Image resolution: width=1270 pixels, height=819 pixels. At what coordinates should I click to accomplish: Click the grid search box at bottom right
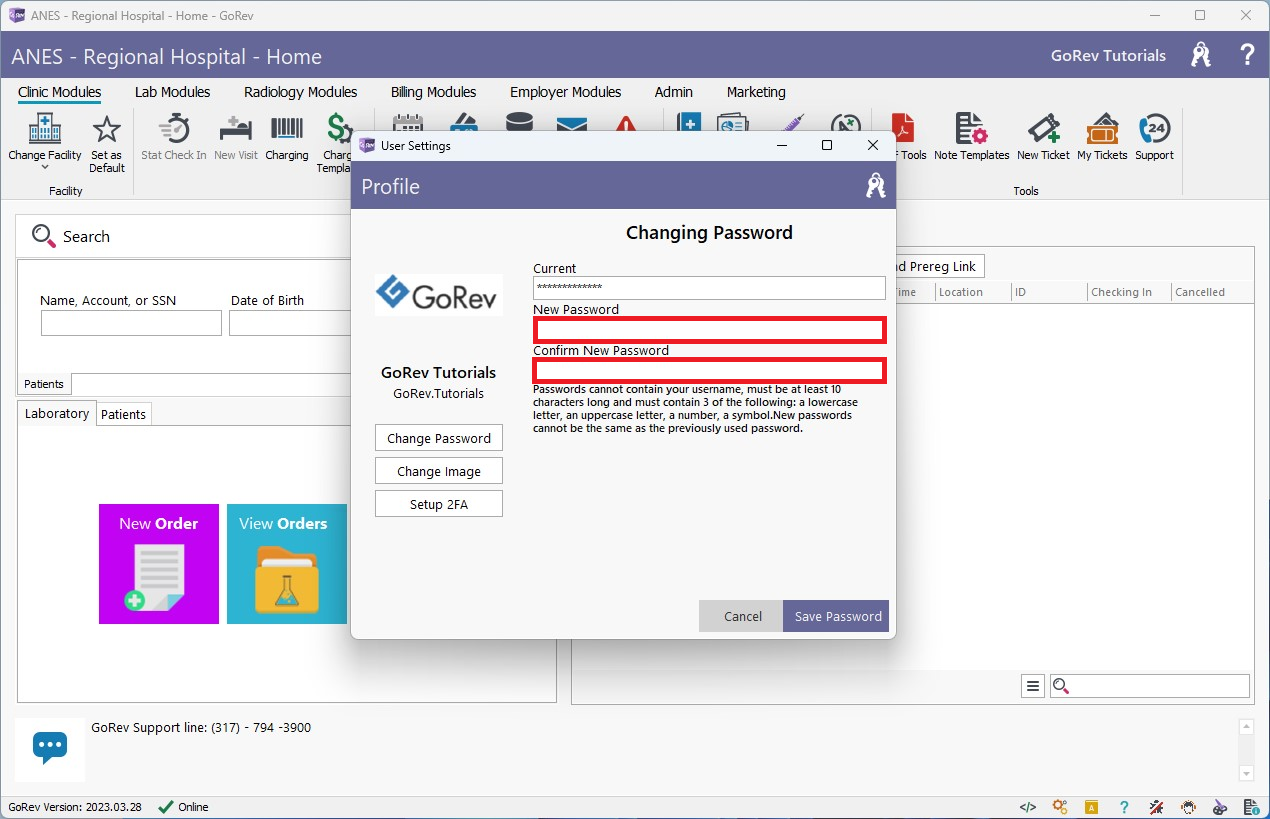pyautogui.click(x=1150, y=686)
